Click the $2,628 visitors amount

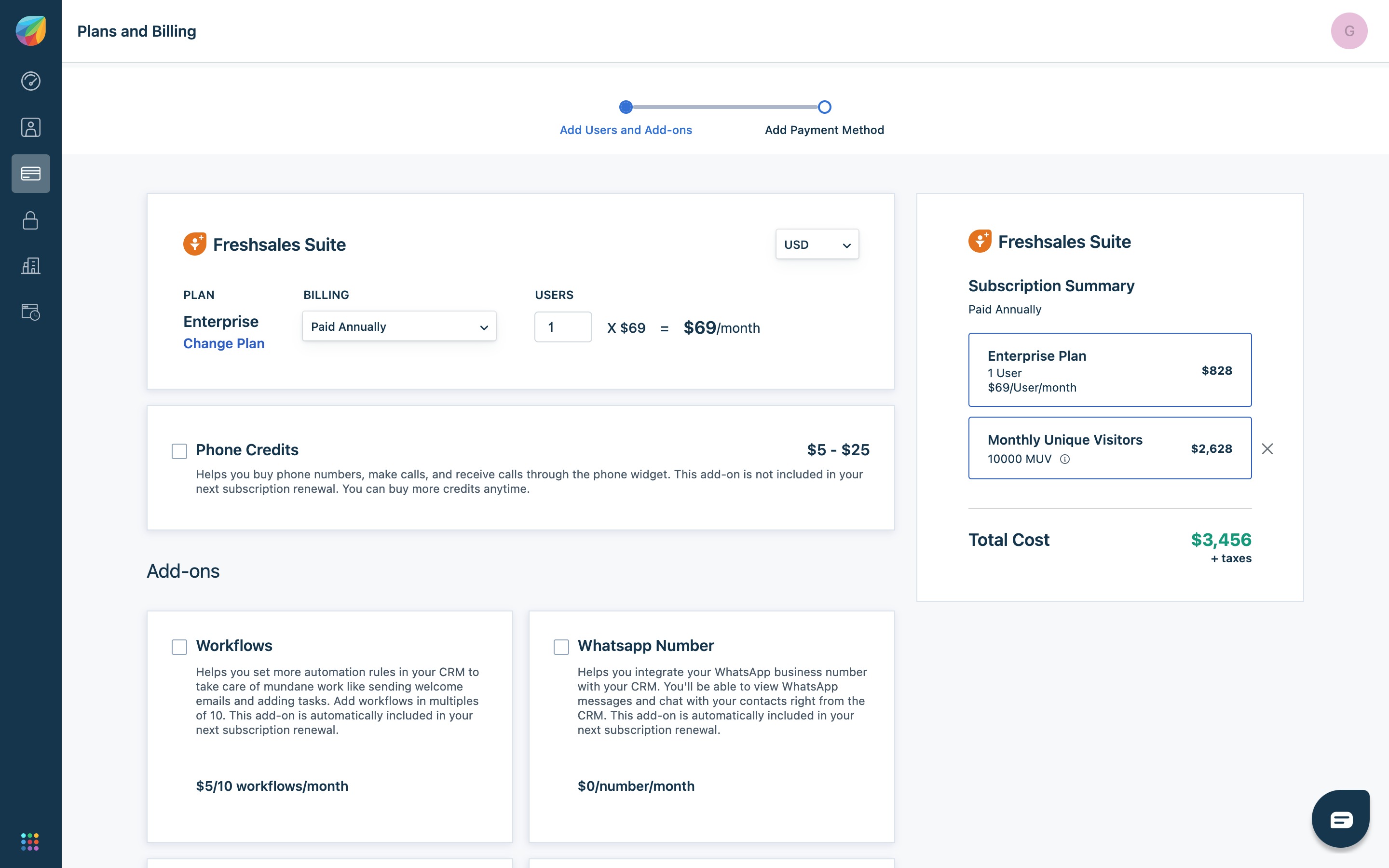click(1212, 448)
